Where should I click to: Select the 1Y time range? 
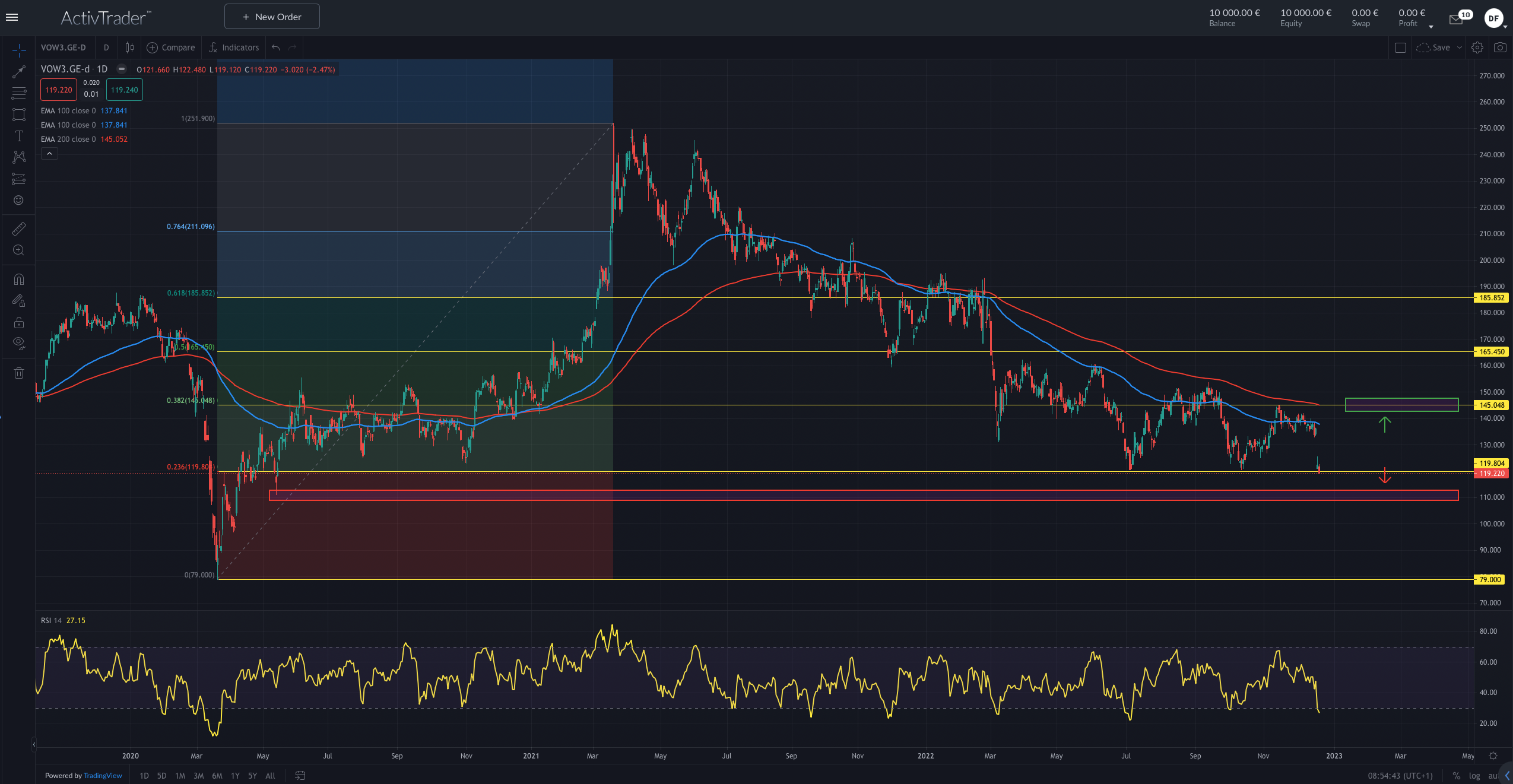coord(235,776)
